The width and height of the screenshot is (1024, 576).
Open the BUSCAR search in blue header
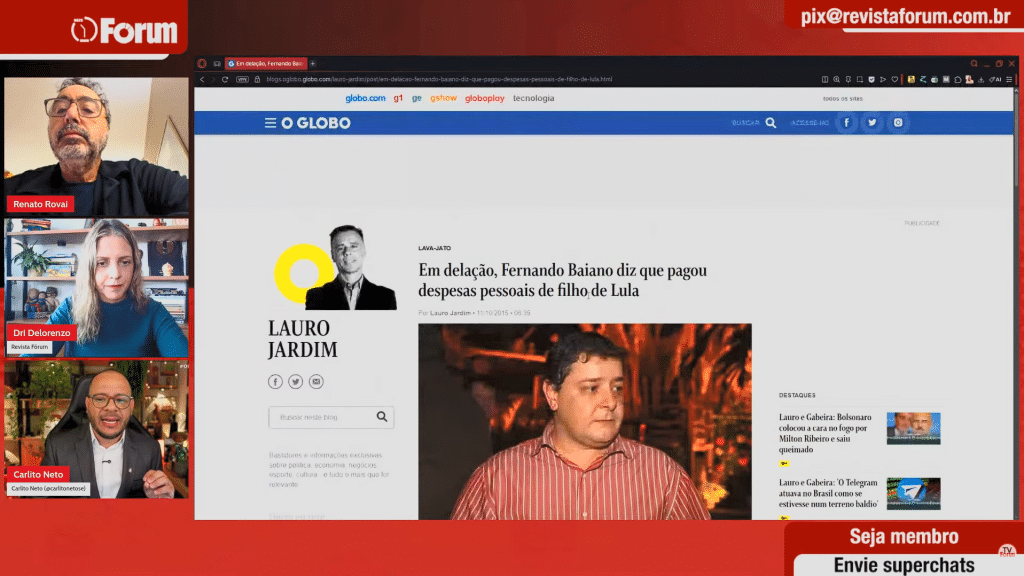click(x=754, y=123)
